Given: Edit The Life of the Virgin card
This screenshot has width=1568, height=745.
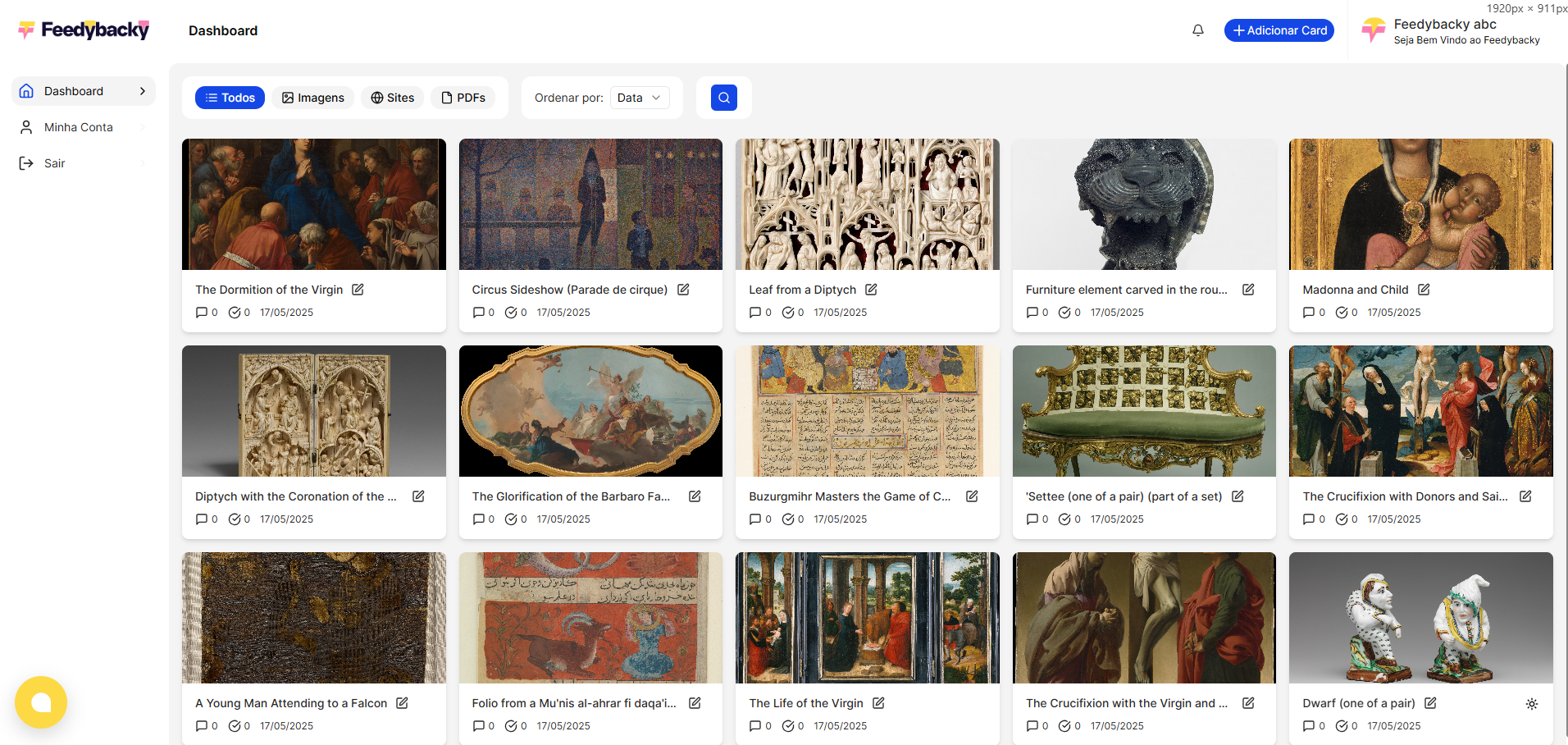Looking at the screenshot, I should (x=878, y=703).
